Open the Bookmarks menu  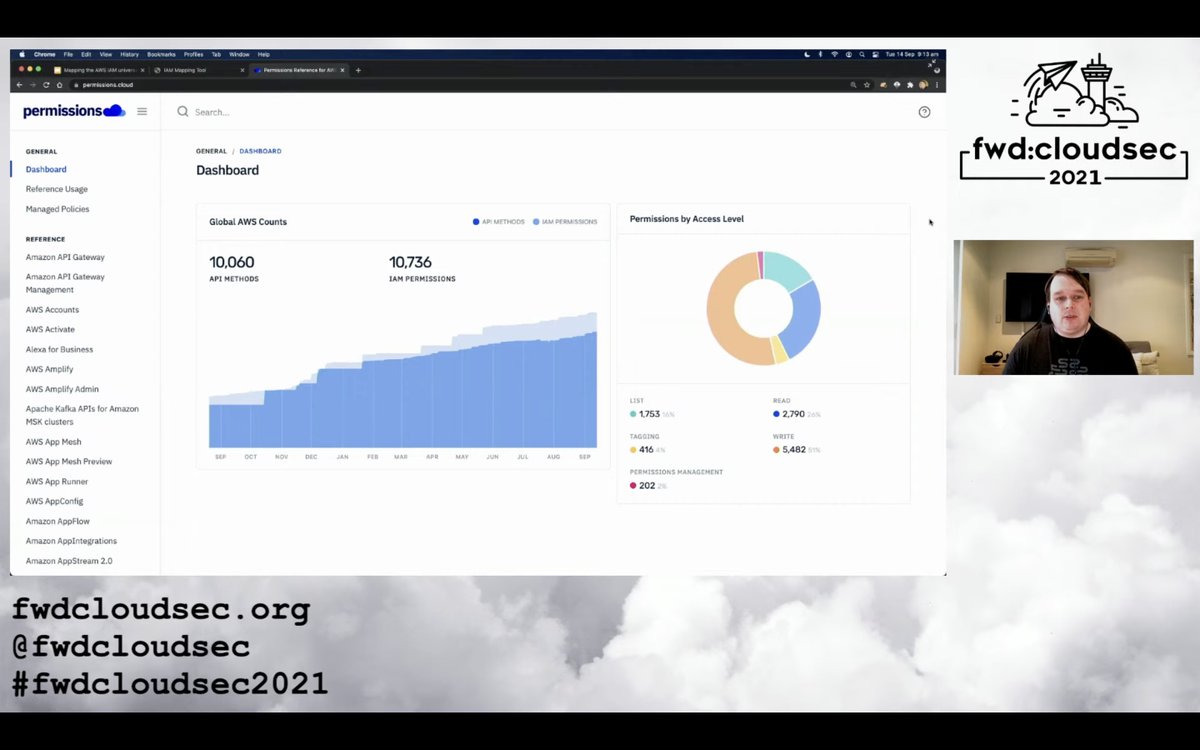pyautogui.click(x=161, y=54)
